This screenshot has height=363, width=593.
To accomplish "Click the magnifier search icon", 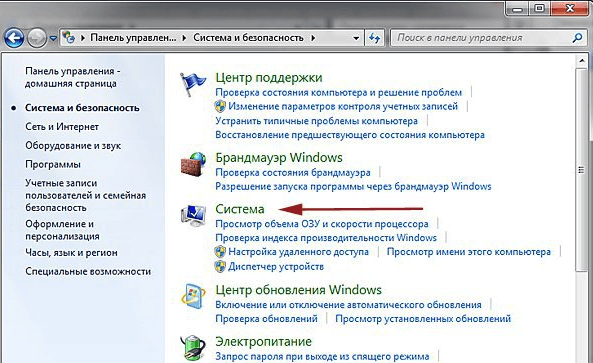I will [x=577, y=38].
